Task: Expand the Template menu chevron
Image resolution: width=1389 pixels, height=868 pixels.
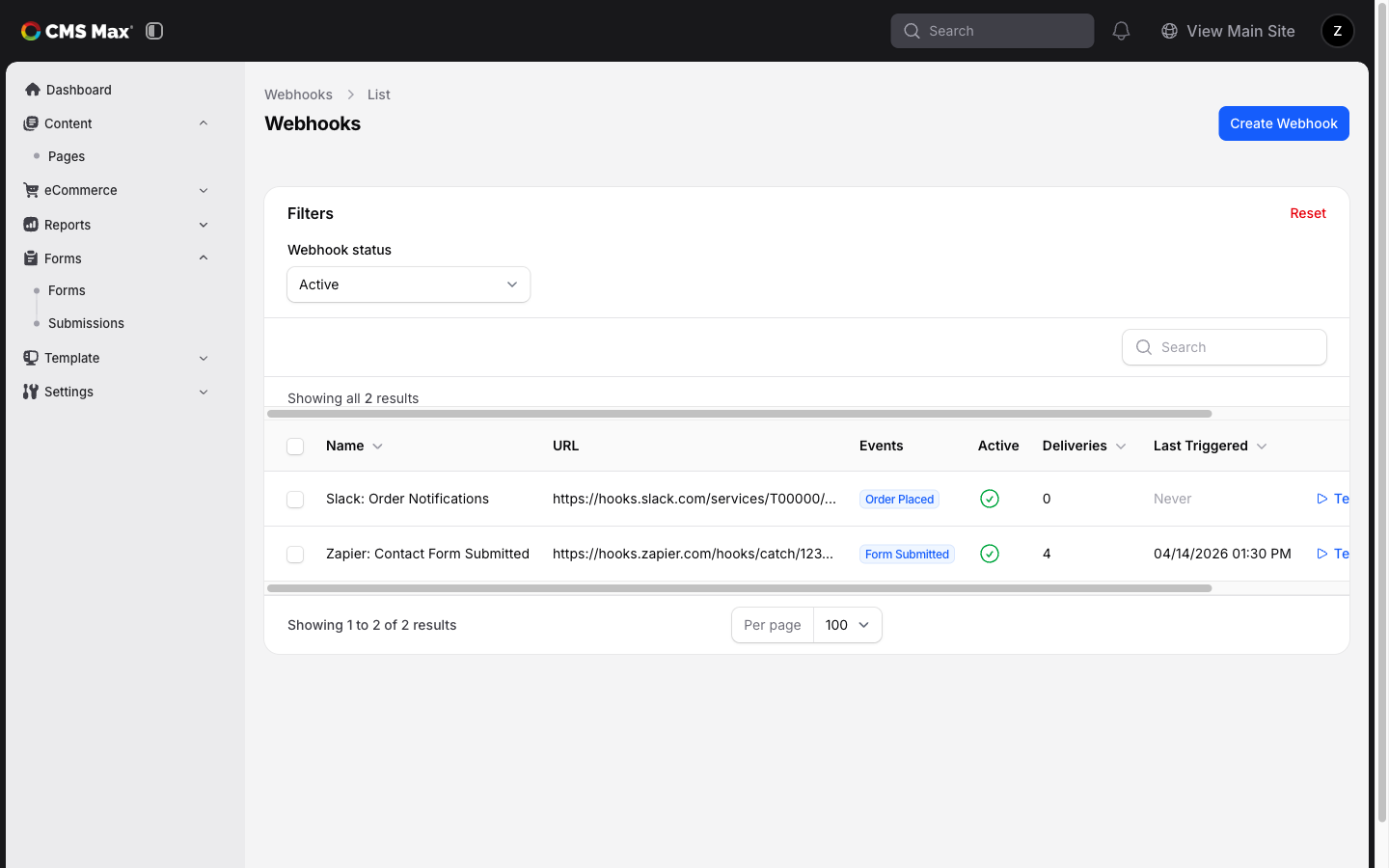Action: (x=204, y=358)
